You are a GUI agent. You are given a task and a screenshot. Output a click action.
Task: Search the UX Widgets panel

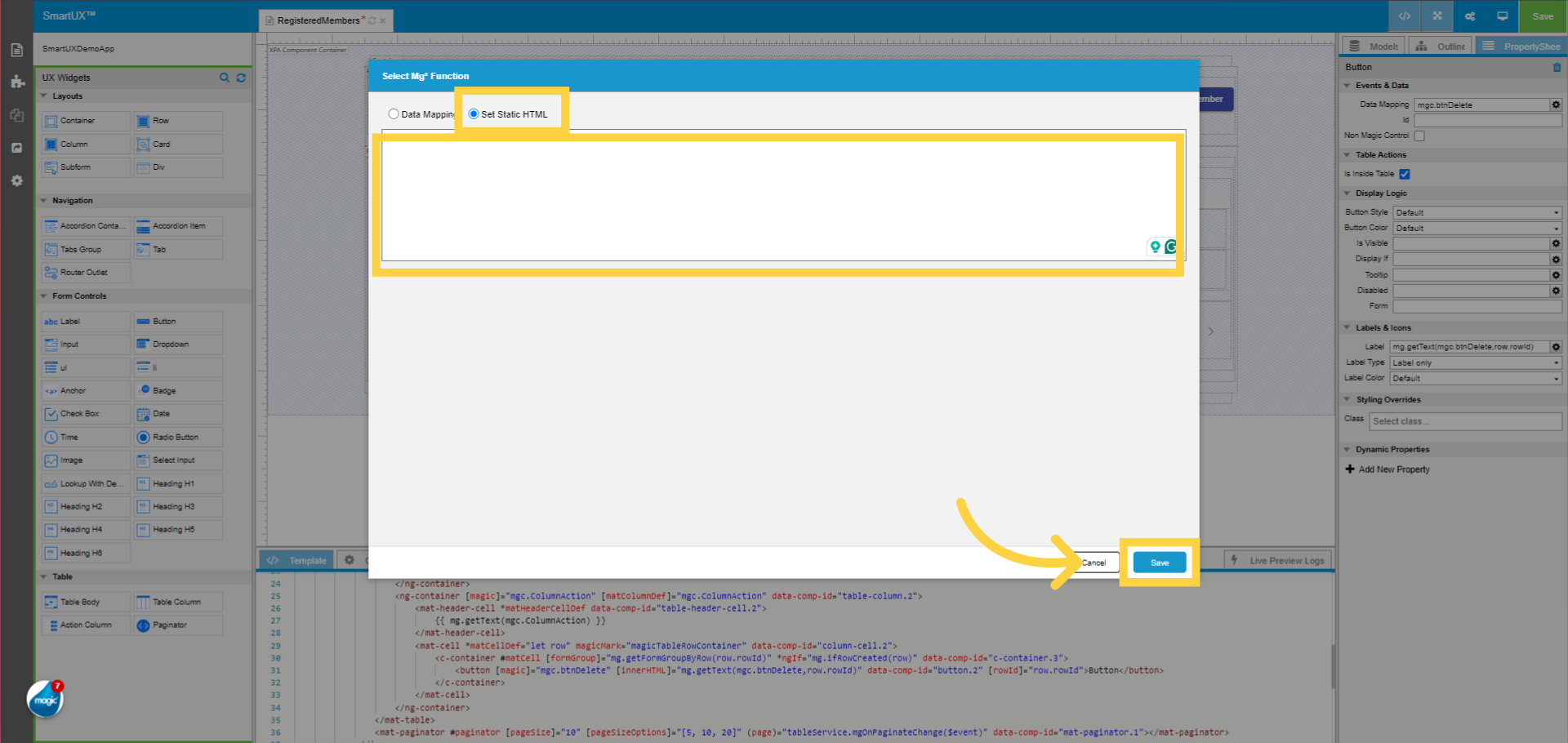click(225, 78)
